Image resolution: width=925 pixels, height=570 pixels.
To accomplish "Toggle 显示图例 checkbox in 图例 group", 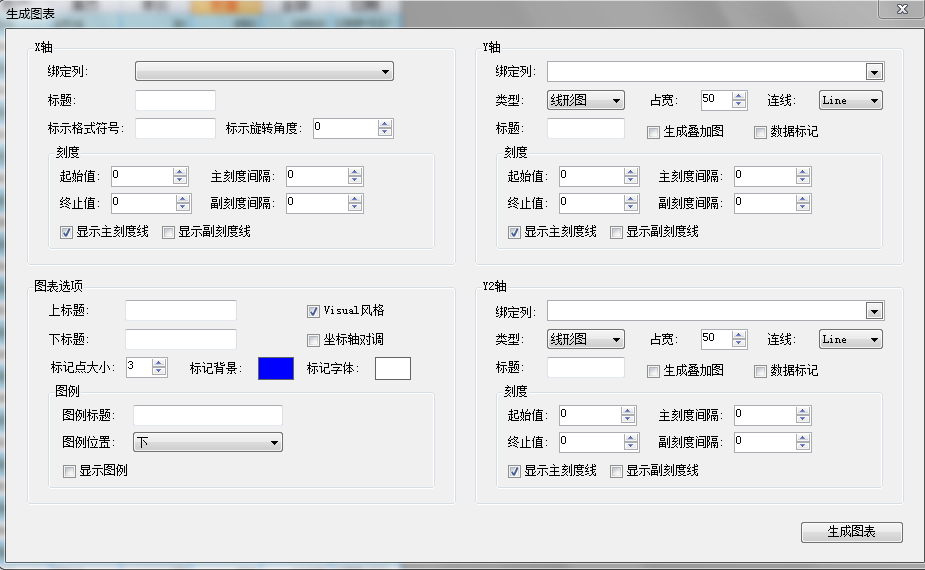I will 69,471.
